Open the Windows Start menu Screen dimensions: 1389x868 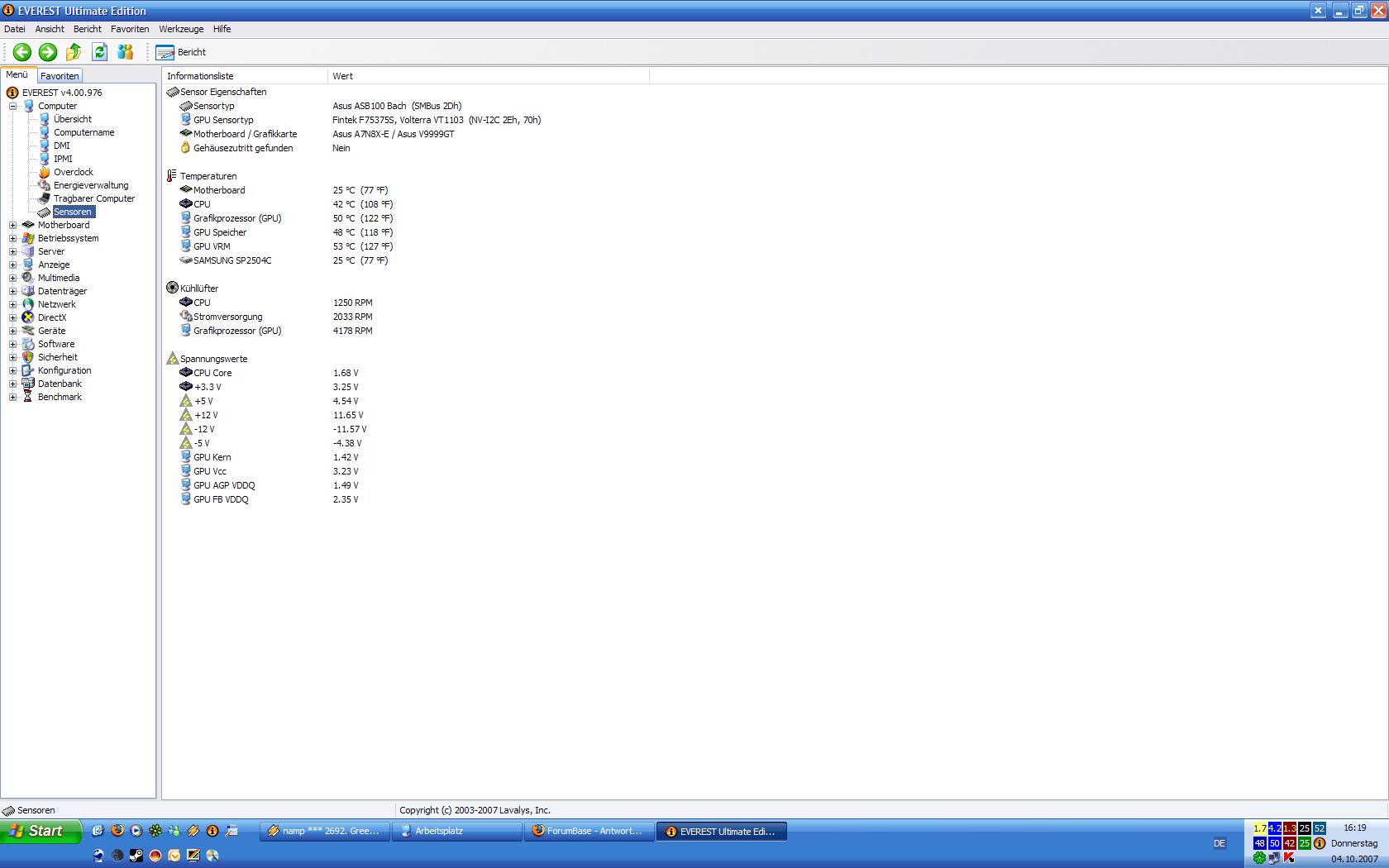[41, 831]
